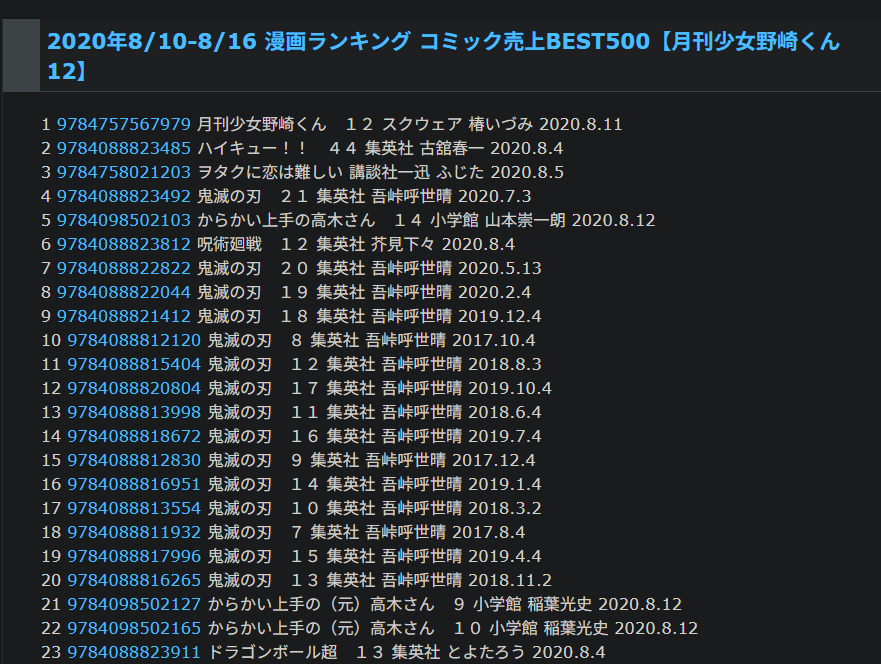Open ISBN link 9784088821412
The width and height of the screenshot is (881, 664).
pos(124,316)
